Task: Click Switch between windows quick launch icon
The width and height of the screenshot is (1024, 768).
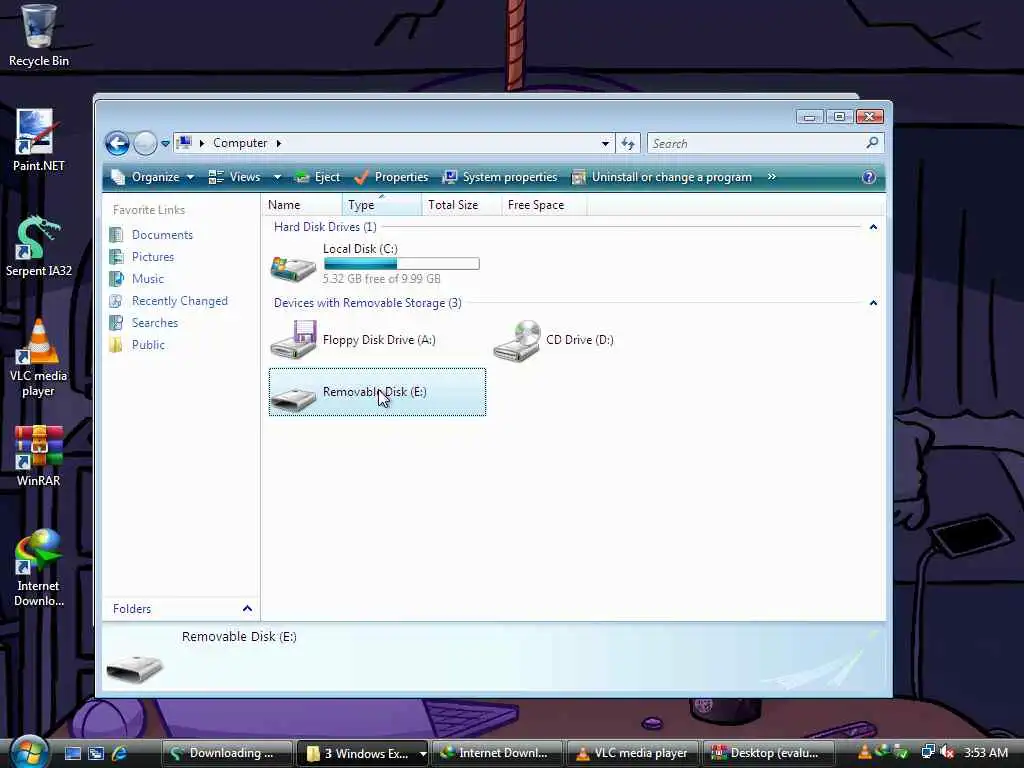Action: [x=96, y=753]
